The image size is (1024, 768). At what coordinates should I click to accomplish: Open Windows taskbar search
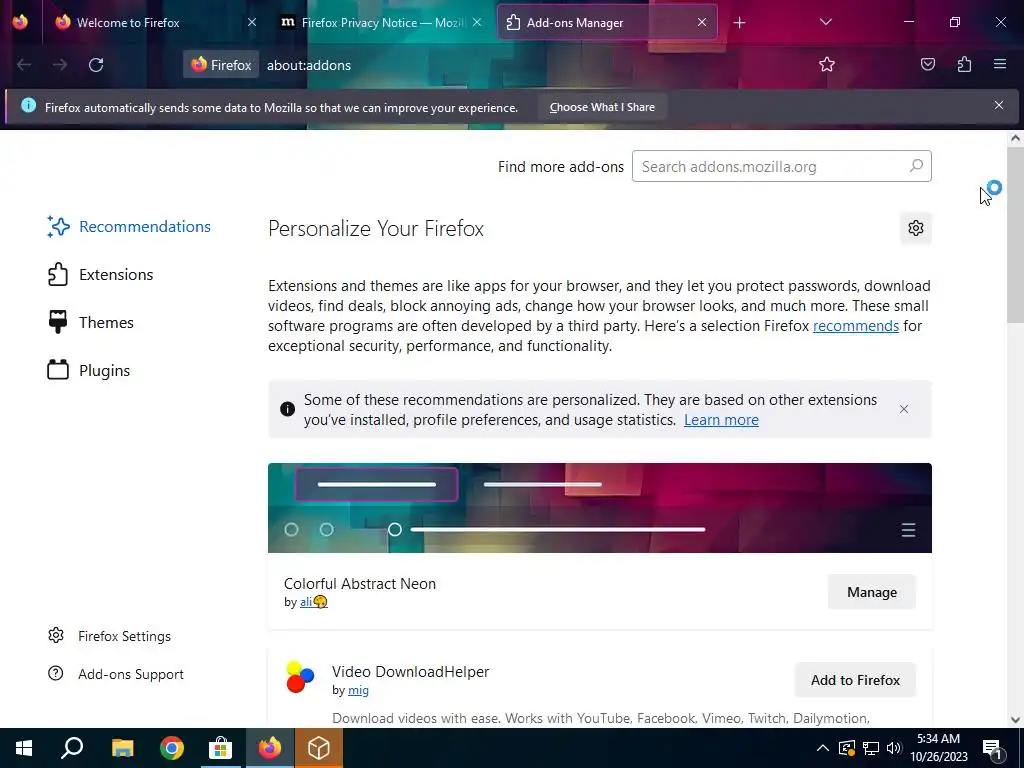pyautogui.click(x=72, y=748)
